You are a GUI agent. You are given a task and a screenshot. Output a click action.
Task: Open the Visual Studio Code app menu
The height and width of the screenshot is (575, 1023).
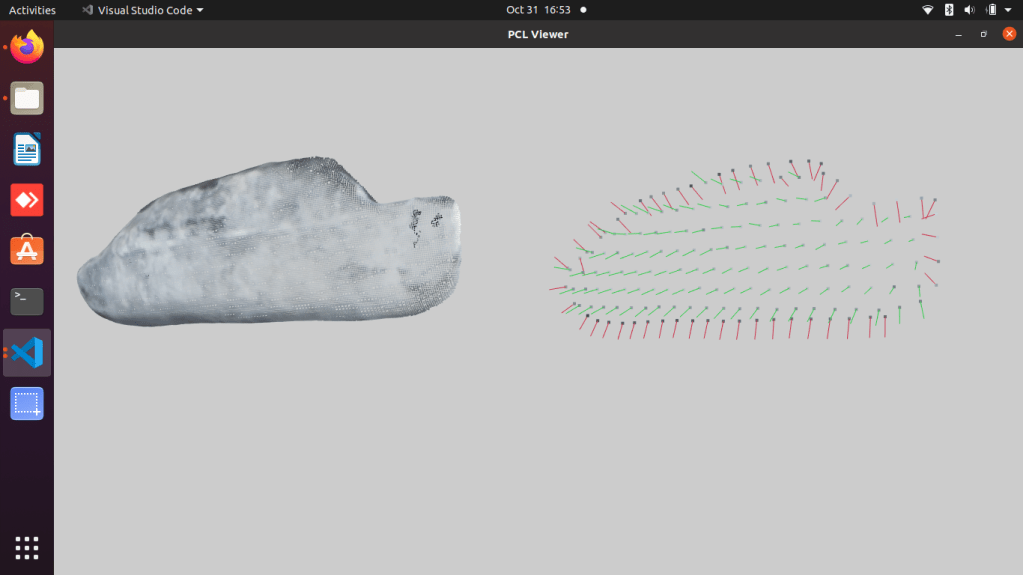142,10
